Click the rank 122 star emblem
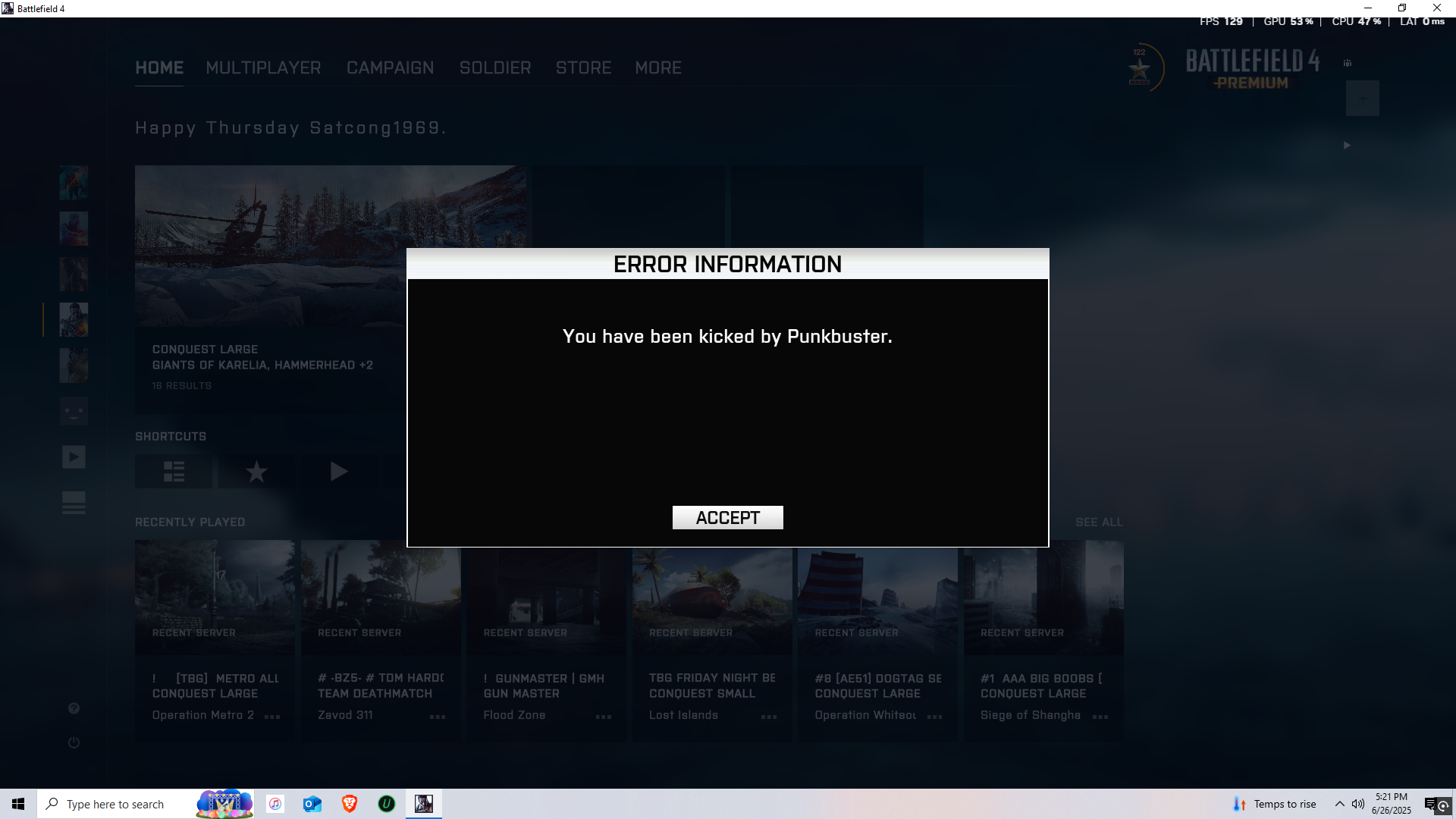Viewport: 1456px width, 819px height. click(x=1140, y=68)
